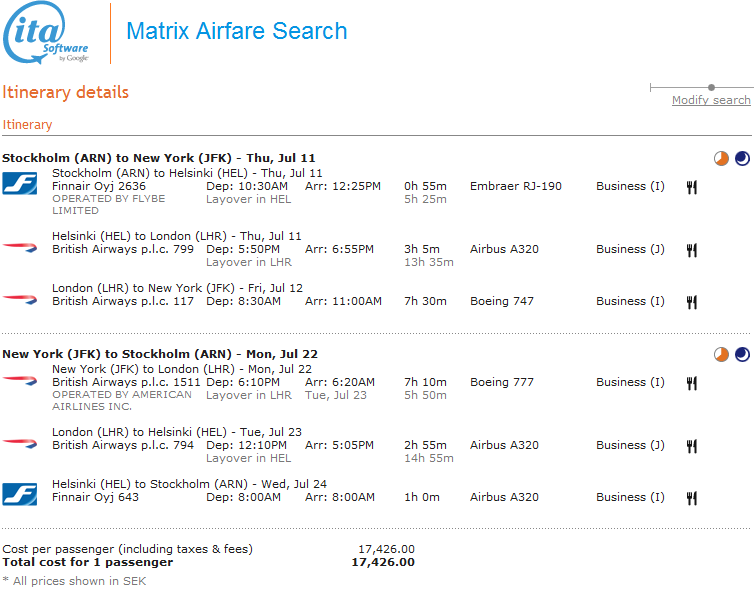Click the meal icon for Finnair 2636
The height and width of the screenshot is (589, 754).
click(691, 187)
